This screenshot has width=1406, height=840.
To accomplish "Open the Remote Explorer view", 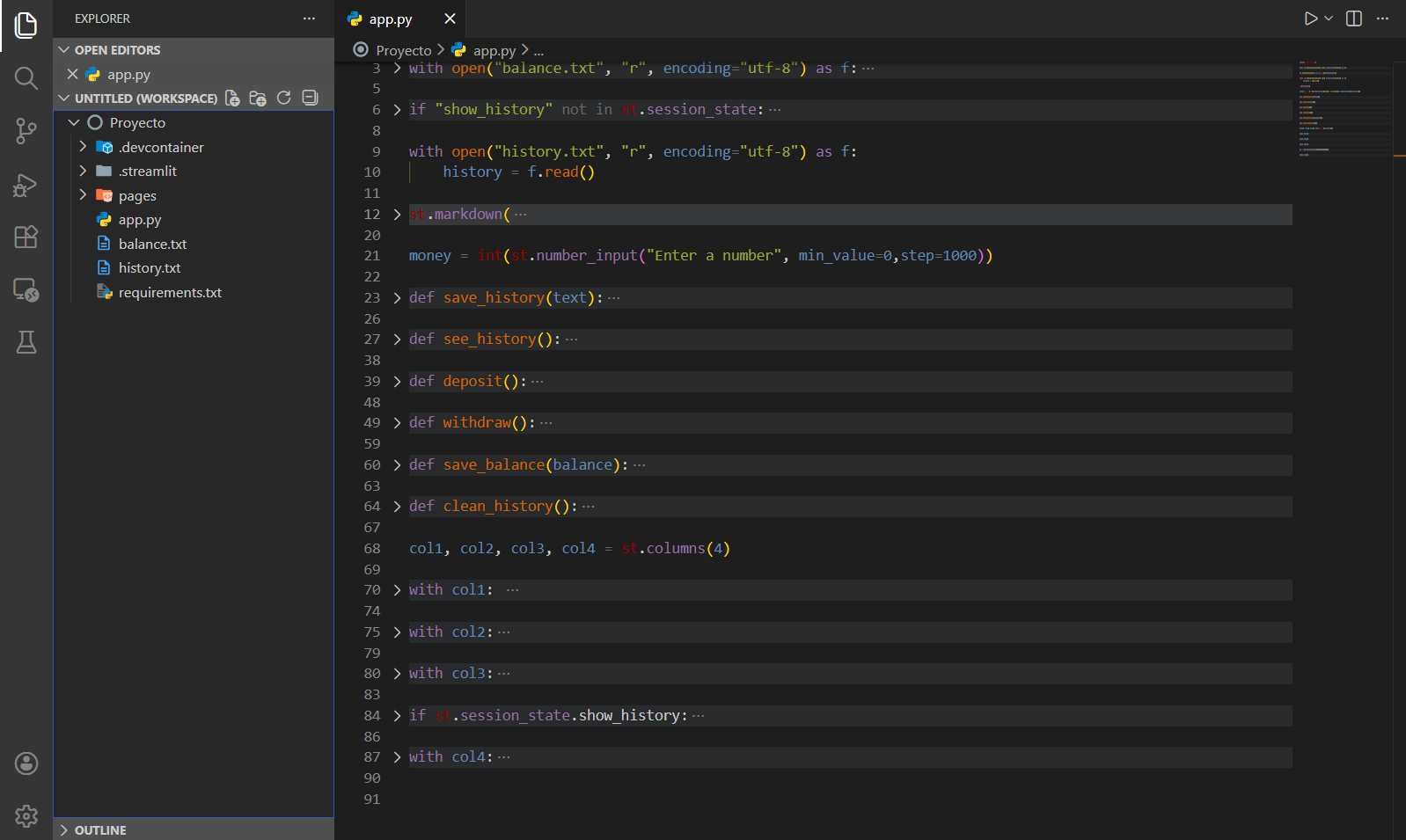I will 26,289.
